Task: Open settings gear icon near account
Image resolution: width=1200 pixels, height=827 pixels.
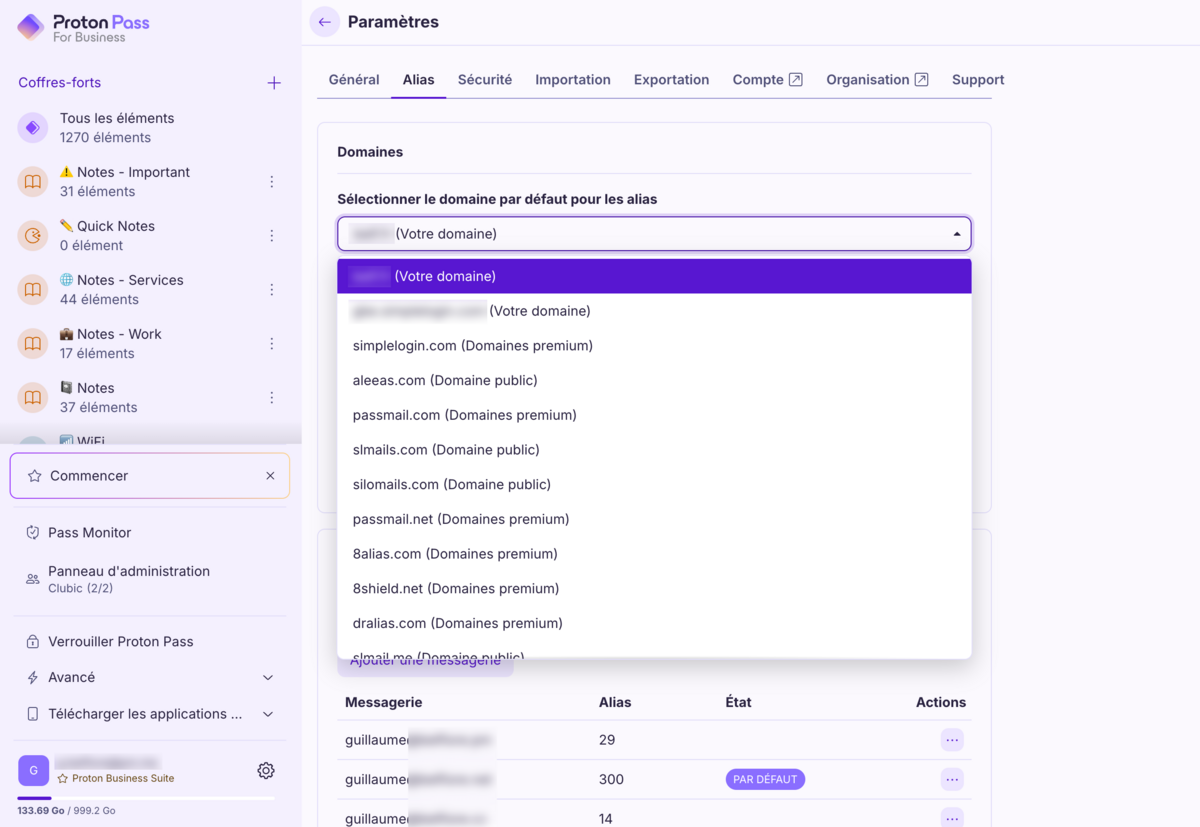Action: (266, 770)
